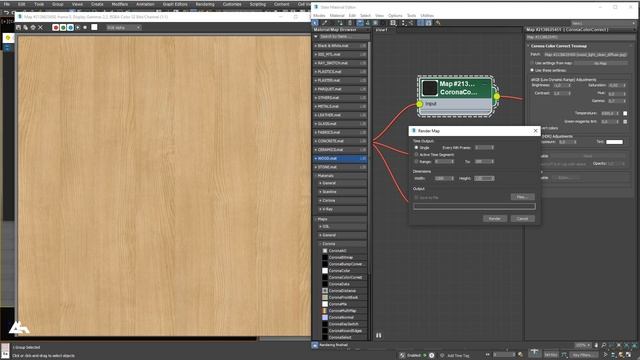Select CoronaColorCorrect map in browser
This screenshot has height=360, width=640.
(x=344, y=278)
